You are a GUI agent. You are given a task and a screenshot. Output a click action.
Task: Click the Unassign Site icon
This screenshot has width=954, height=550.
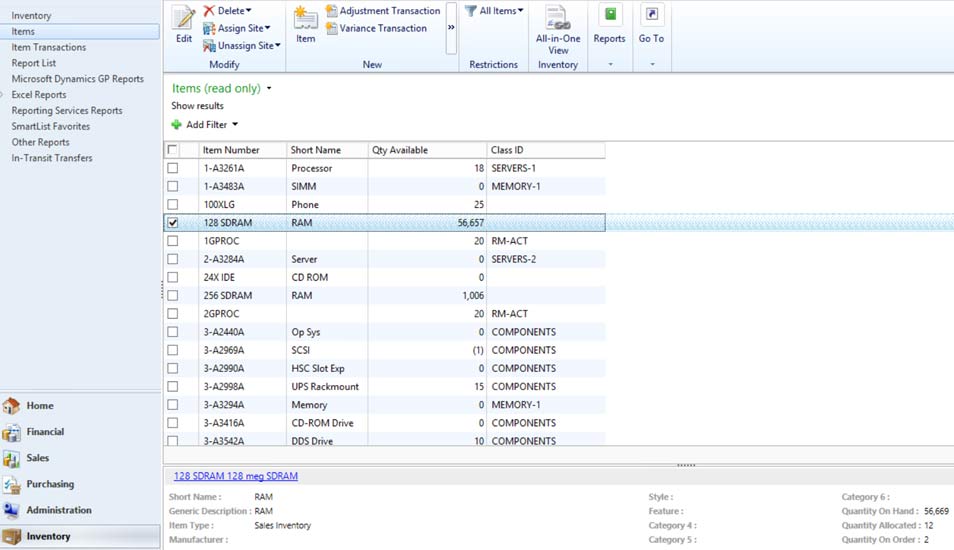[209, 46]
